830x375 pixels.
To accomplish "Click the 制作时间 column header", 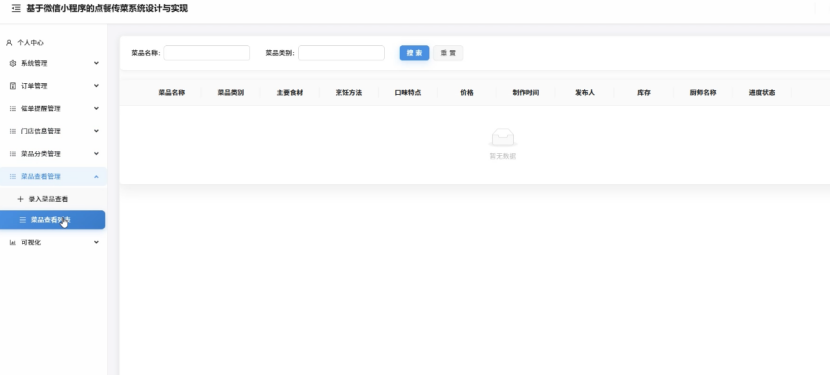I will pos(526,93).
